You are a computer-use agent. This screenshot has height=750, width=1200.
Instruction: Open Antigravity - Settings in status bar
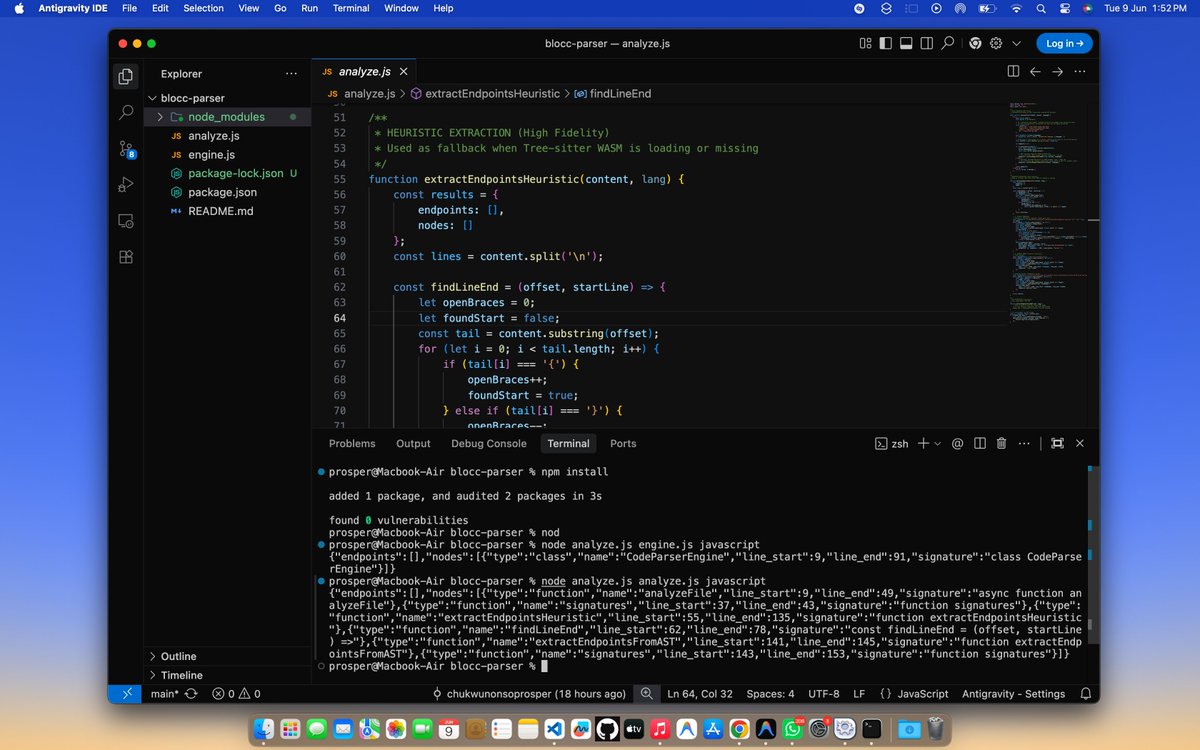(1013, 694)
